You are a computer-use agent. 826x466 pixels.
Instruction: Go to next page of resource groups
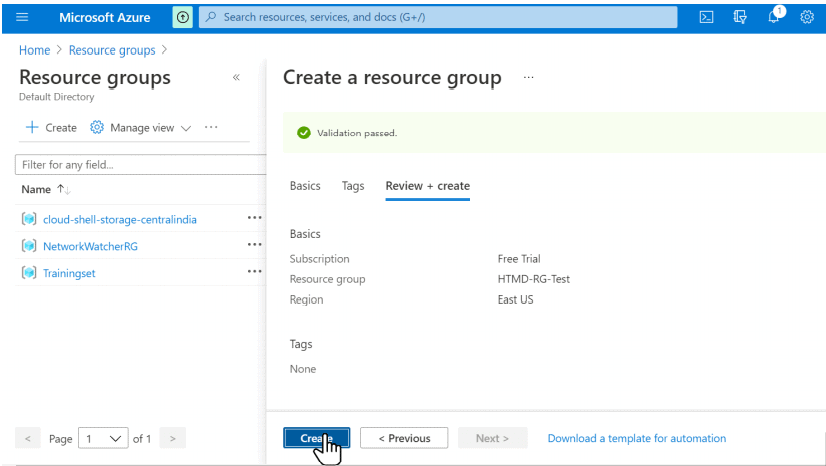point(172,438)
